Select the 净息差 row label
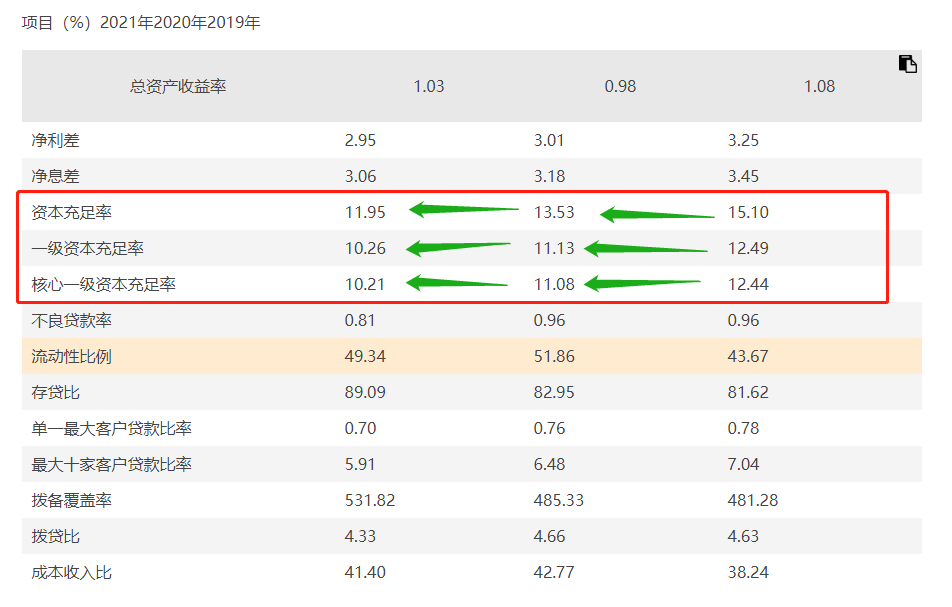 point(55,177)
